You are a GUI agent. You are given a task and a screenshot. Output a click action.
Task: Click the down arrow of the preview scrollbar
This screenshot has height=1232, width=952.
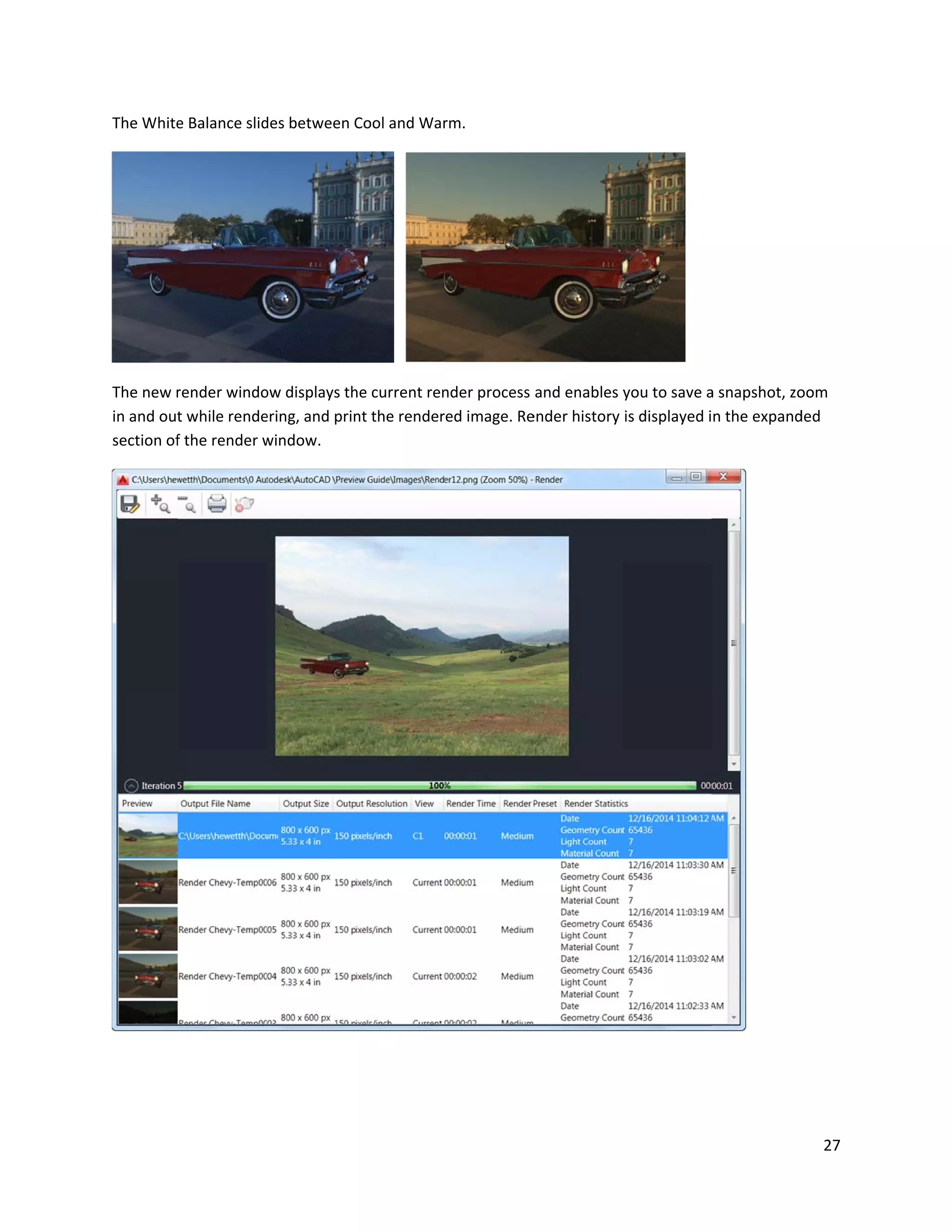(734, 764)
